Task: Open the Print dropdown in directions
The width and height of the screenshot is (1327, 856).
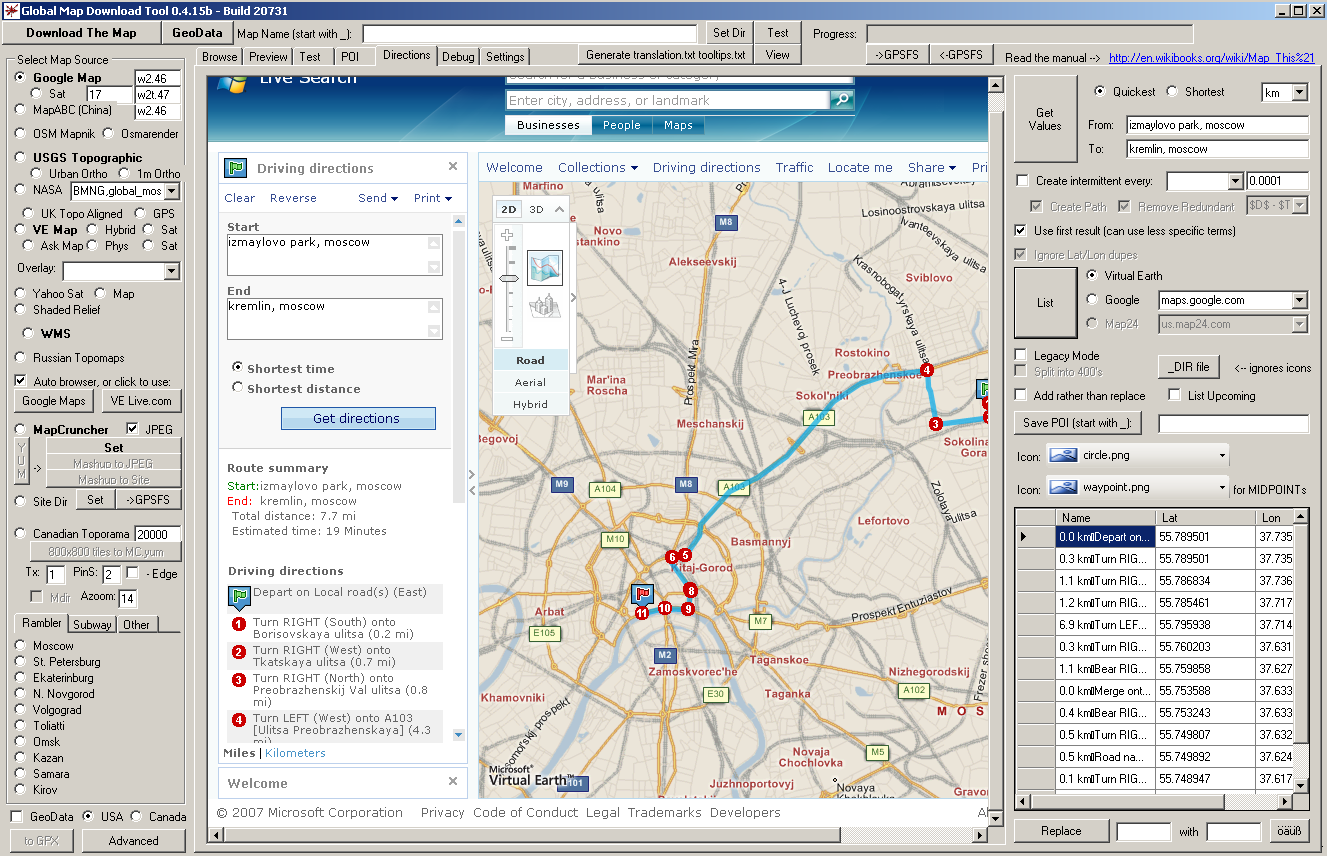Action: pos(433,198)
